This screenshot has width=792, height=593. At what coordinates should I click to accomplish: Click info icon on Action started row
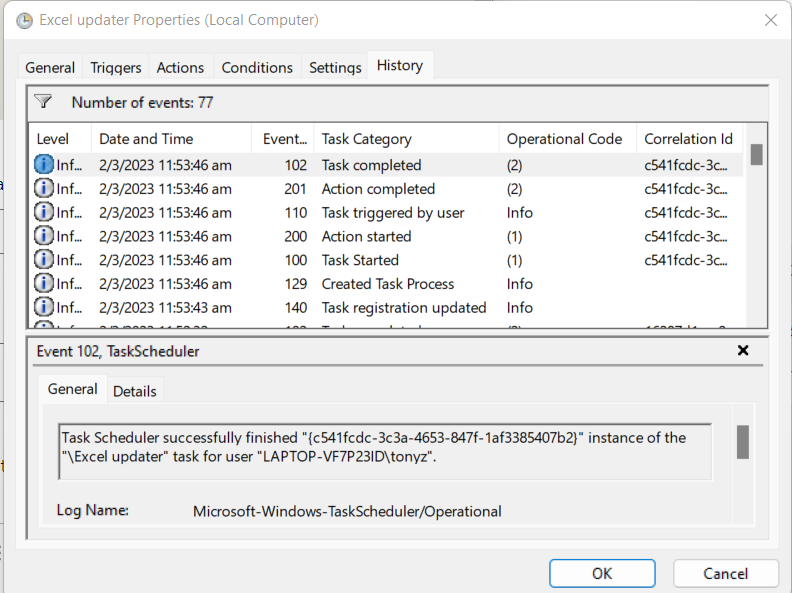[44, 236]
